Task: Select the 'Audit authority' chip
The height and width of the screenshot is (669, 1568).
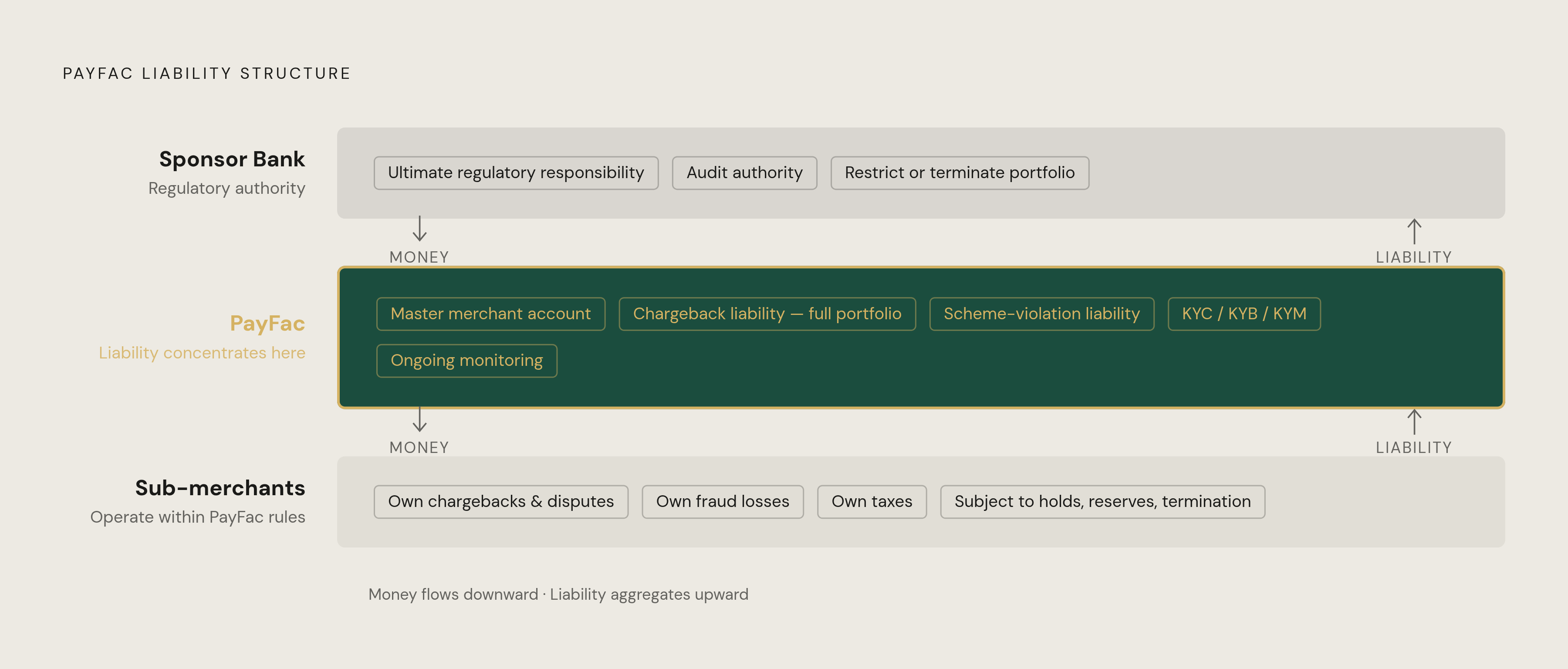Action: 744,173
